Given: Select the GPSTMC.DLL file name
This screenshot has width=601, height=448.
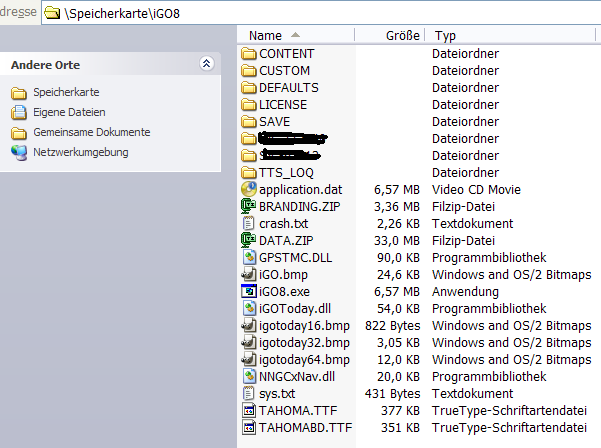Looking at the screenshot, I should pyautogui.click(x=296, y=258).
